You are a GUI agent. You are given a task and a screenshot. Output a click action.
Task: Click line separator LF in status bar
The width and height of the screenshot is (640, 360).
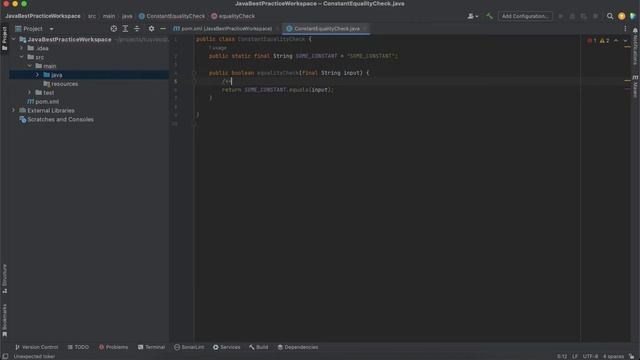tap(575, 357)
